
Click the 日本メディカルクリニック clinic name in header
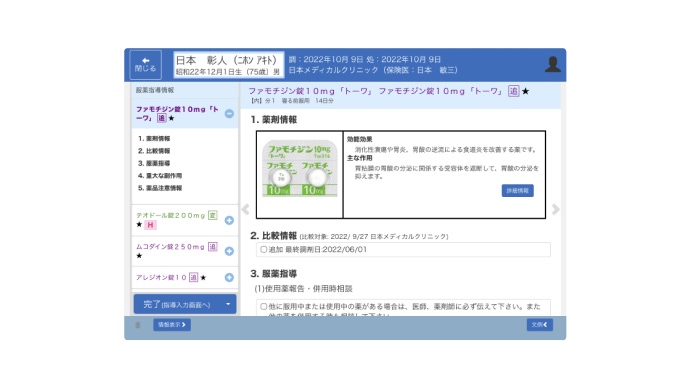coord(334,70)
